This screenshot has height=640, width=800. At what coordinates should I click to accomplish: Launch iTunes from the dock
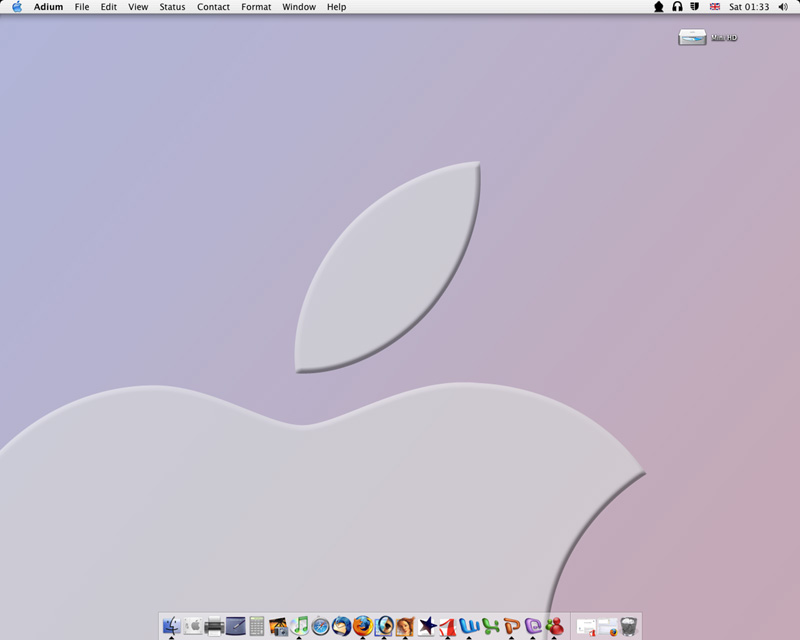click(299, 627)
